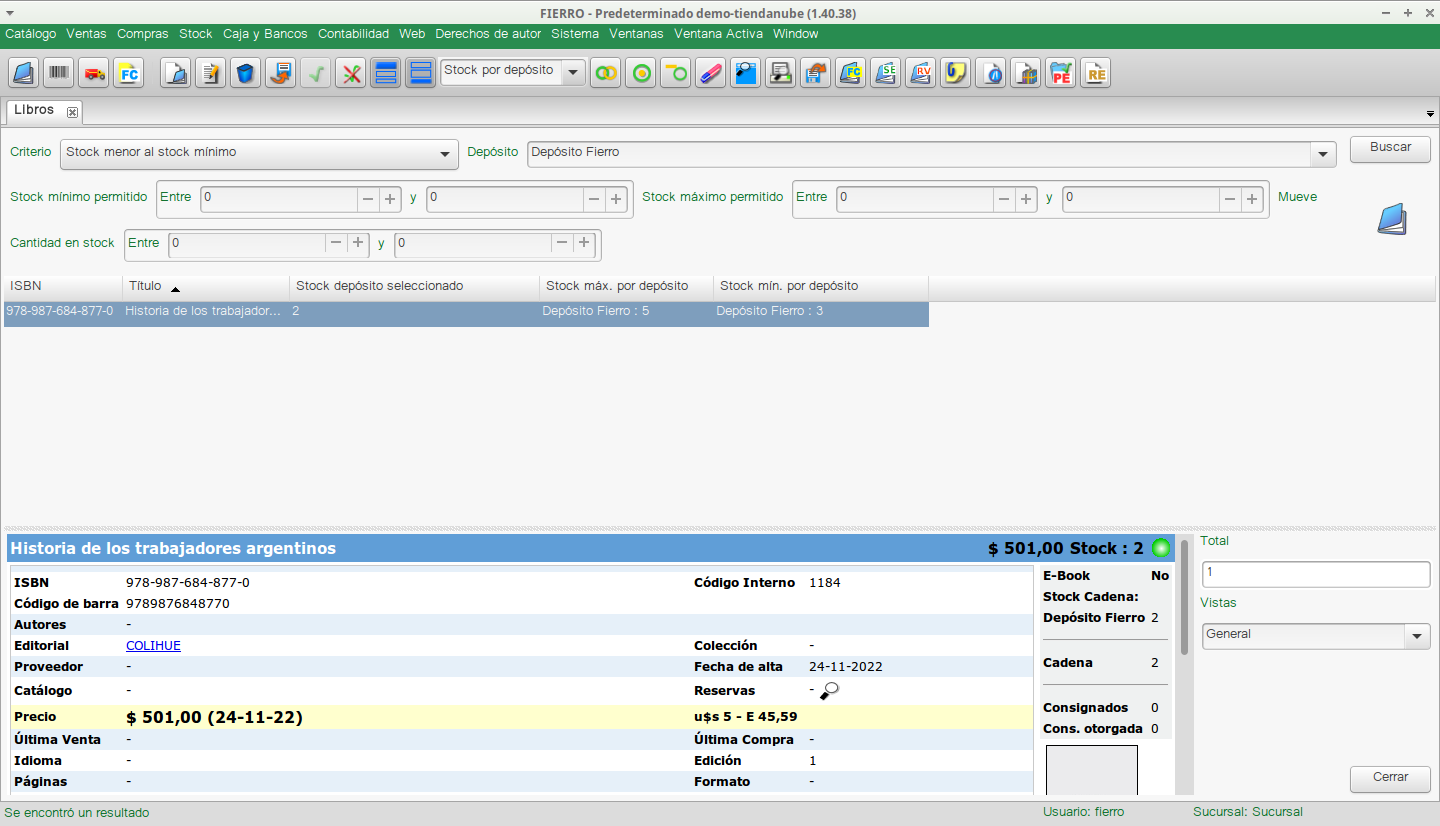Viewport: 1440px width, 826px height.
Task: Click the FC books toolbar icon
Action: click(x=850, y=73)
